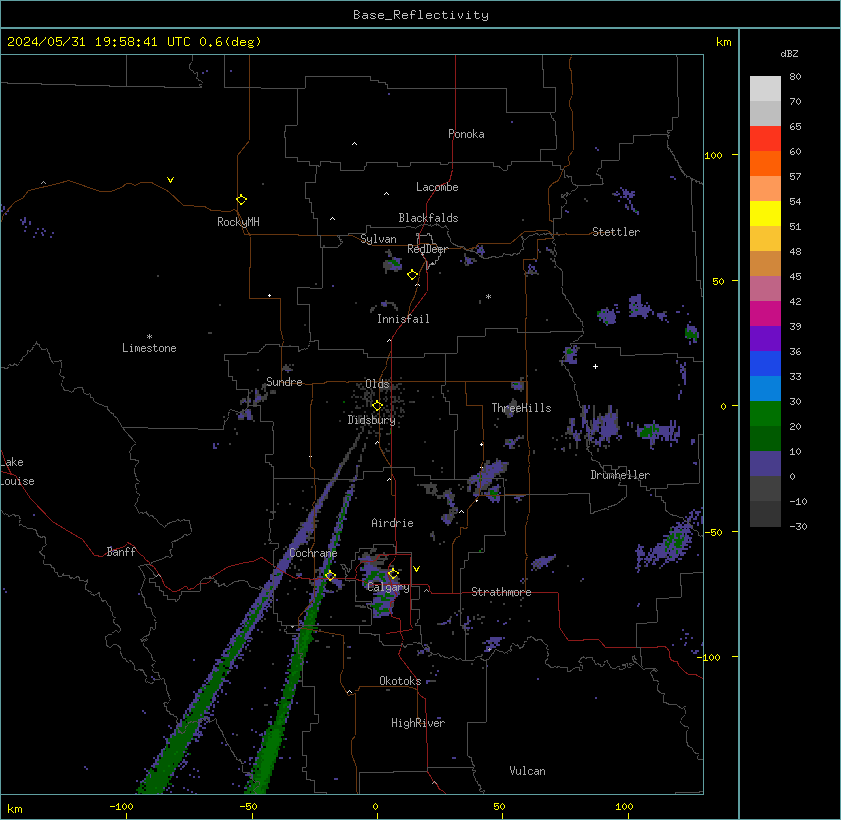Choose the gold 48-51 dBZ swatch
The width and height of the screenshot is (841, 820).
(765, 239)
